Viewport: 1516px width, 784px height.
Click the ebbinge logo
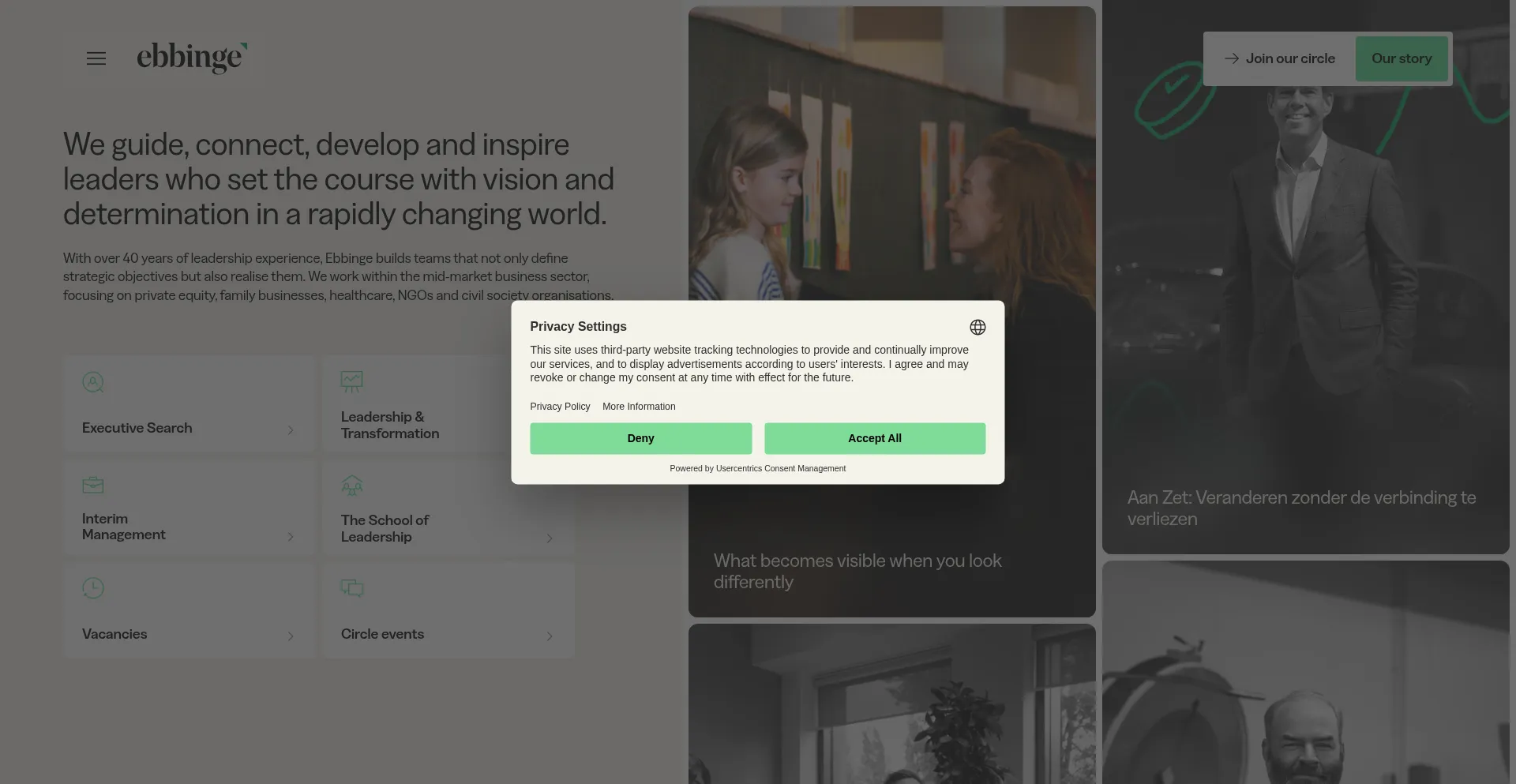pyautogui.click(x=192, y=58)
